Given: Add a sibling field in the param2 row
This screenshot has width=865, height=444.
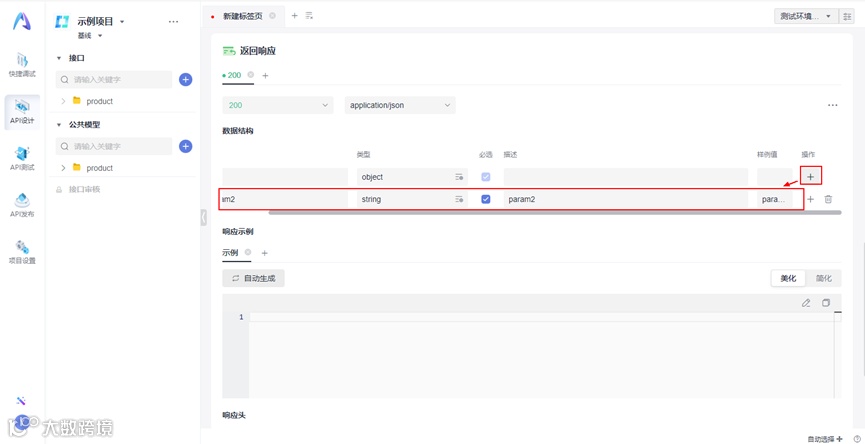Looking at the screenshot, I should 810,199.
